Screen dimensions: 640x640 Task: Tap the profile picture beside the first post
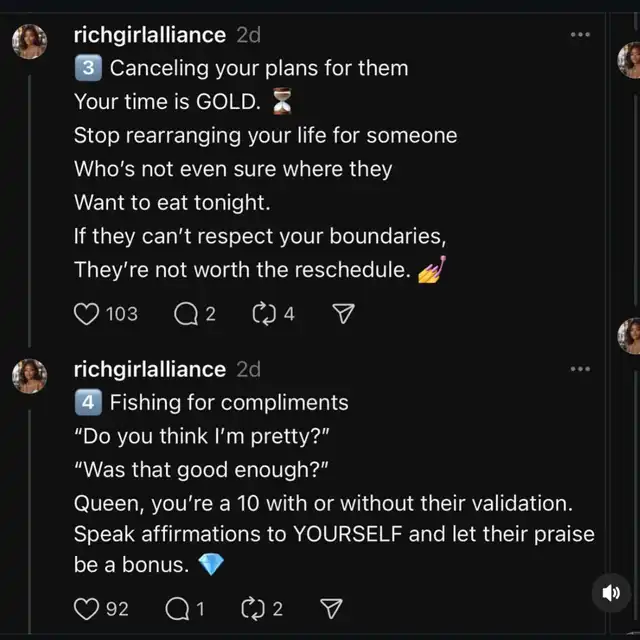tap(29, 42)
